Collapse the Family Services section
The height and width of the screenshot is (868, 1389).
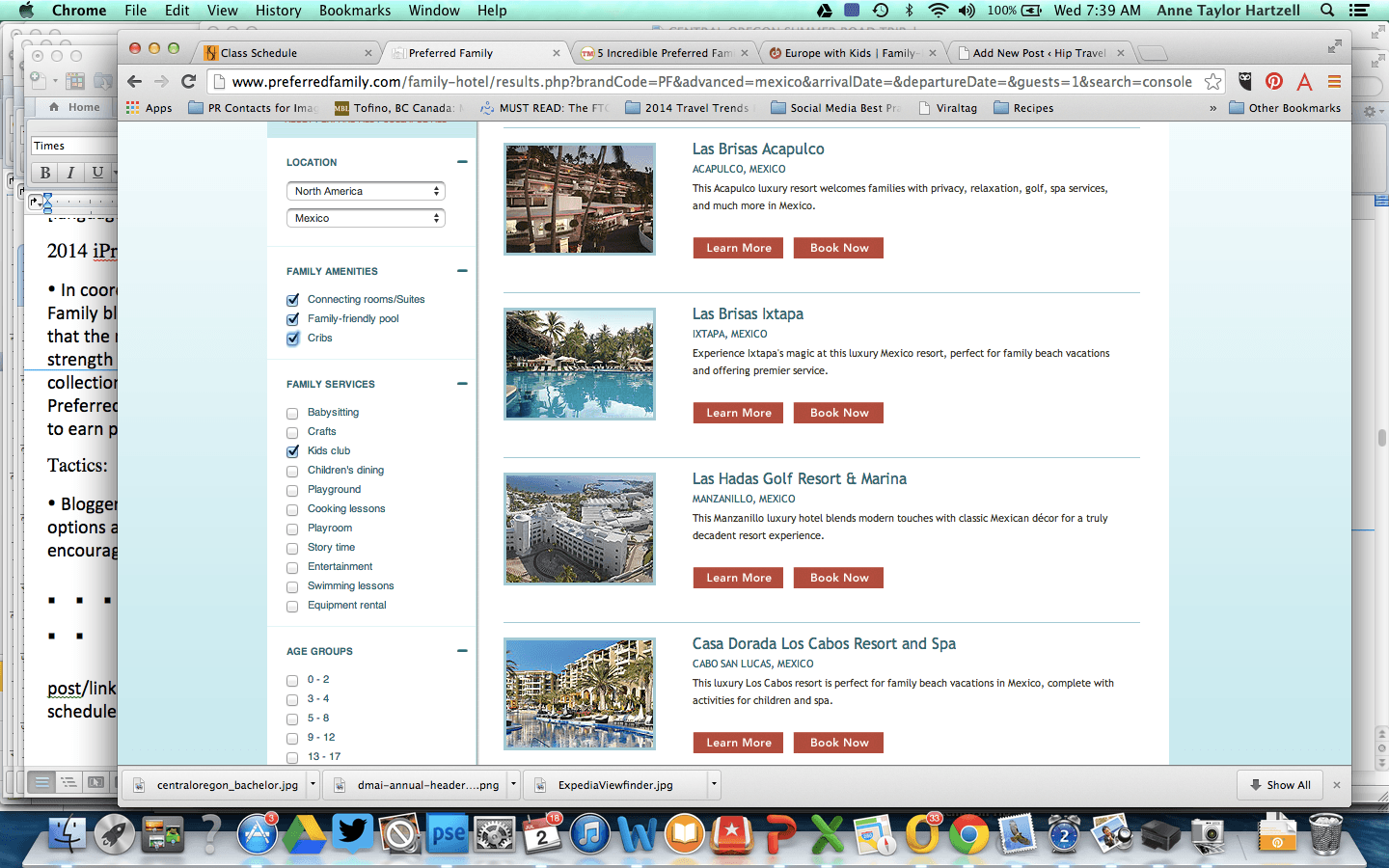(x=462, y=384)
